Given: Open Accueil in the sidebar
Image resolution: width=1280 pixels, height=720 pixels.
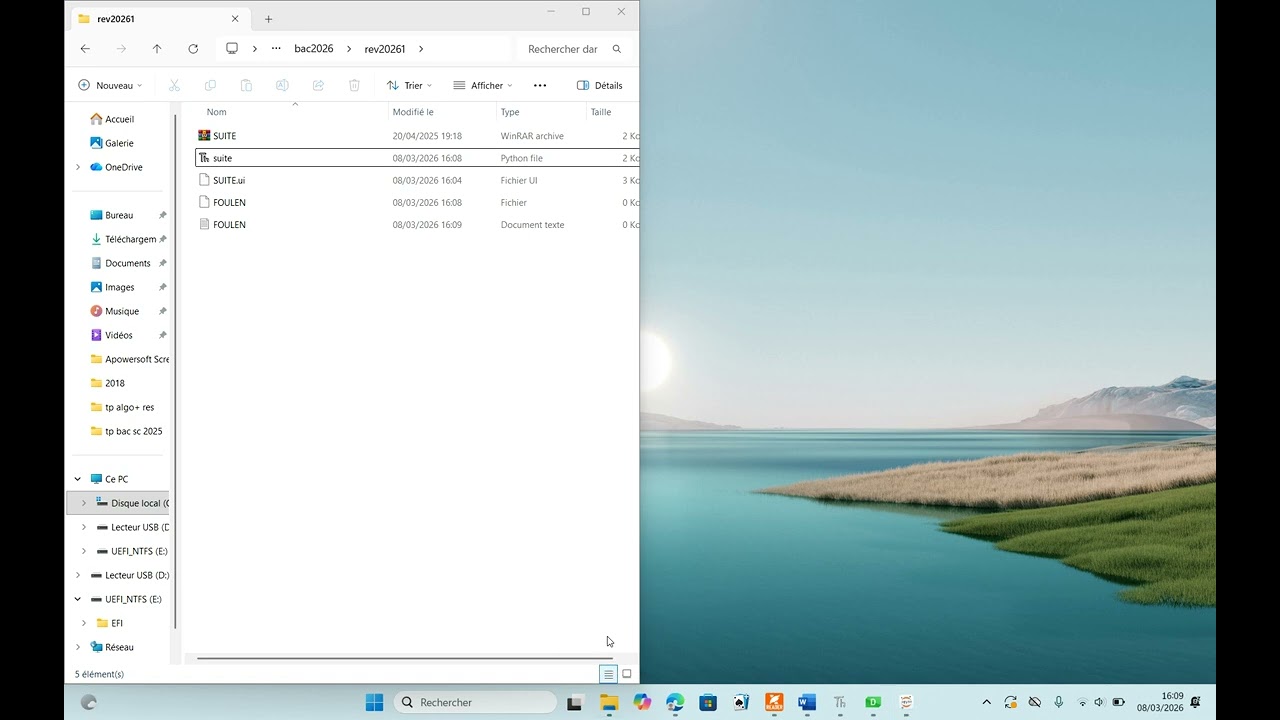Looking at the screenshot, I should [119, 119].
